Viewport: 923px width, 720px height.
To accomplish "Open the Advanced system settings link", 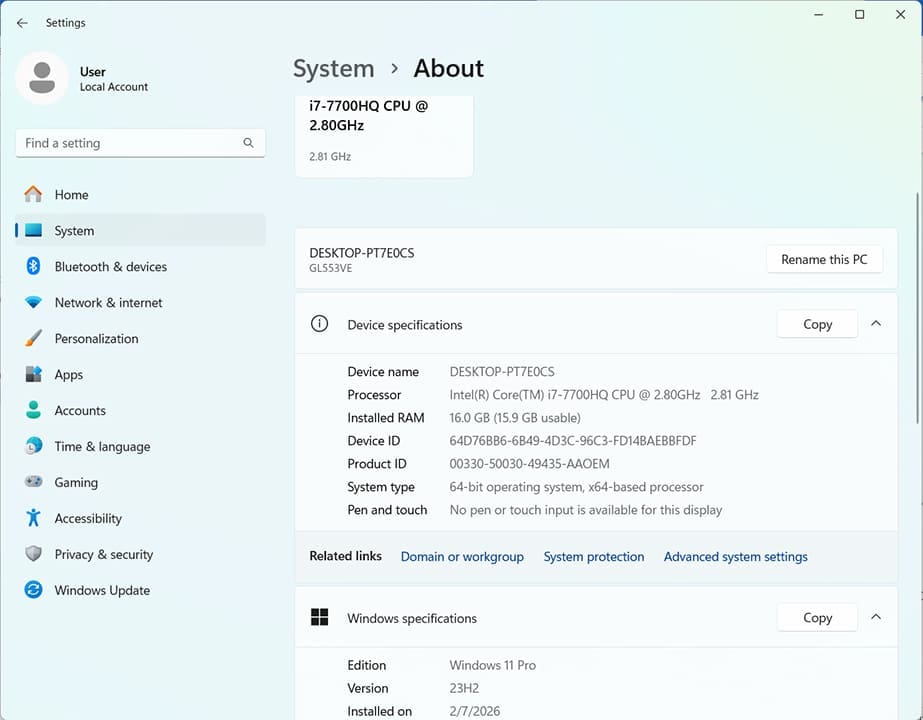I will [x=735, y=557].
